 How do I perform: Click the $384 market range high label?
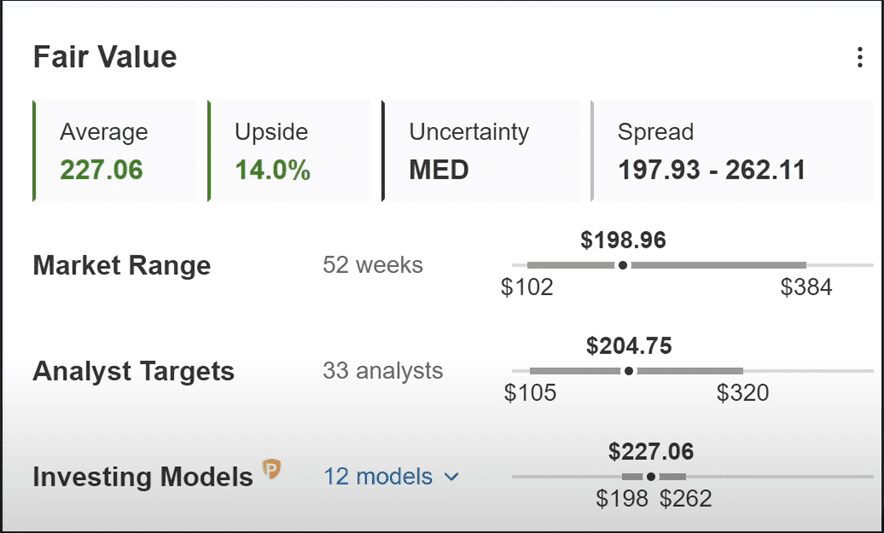pos(806,288)
